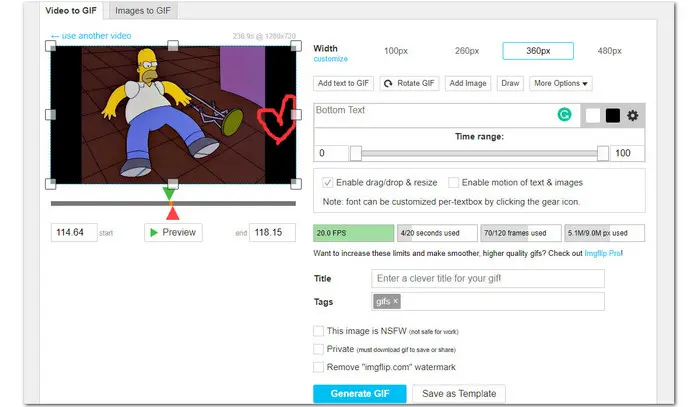Click the Rotate GIF button
700x407 pixels.
[409, 83]
